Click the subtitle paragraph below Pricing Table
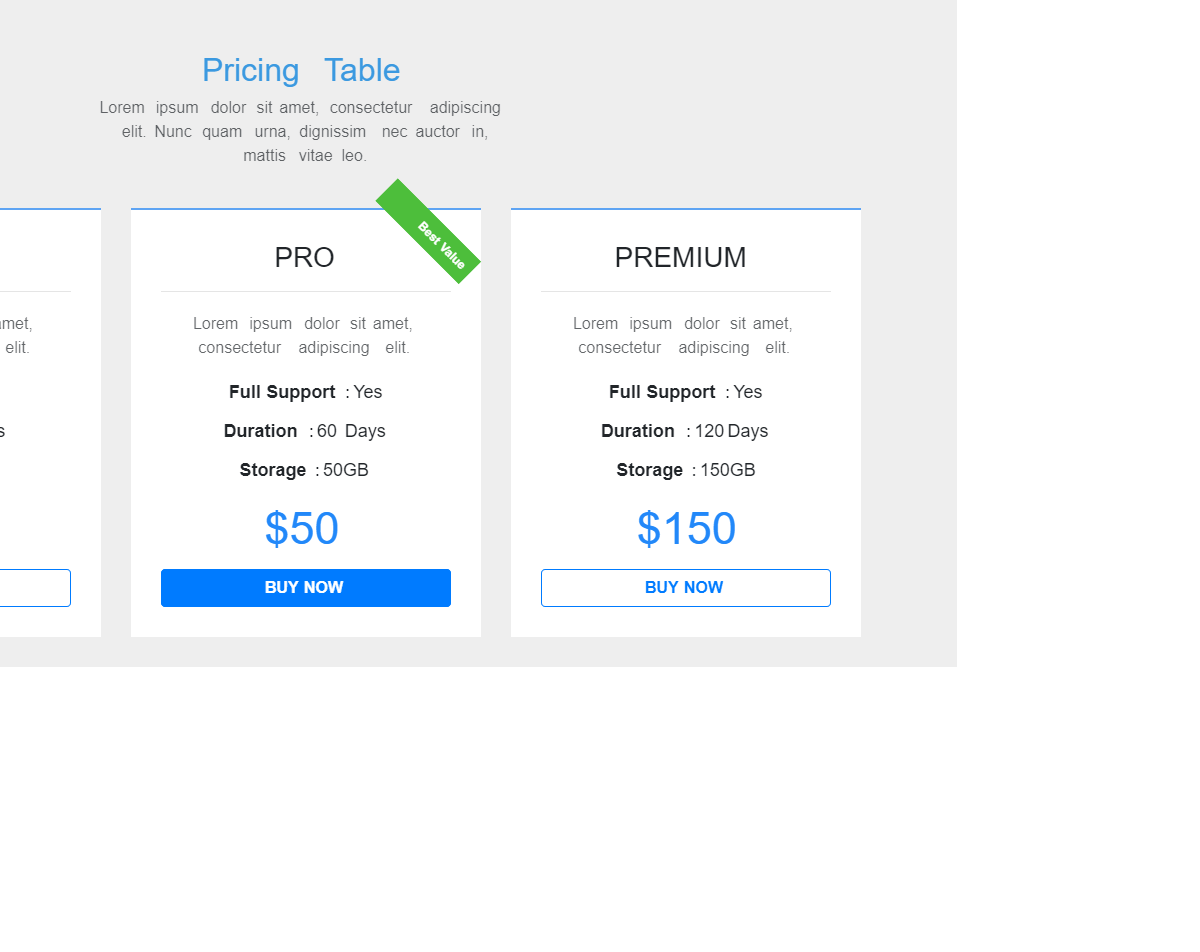The width and height of the screenshot is (1200, 952). click(x=301, y=131)
